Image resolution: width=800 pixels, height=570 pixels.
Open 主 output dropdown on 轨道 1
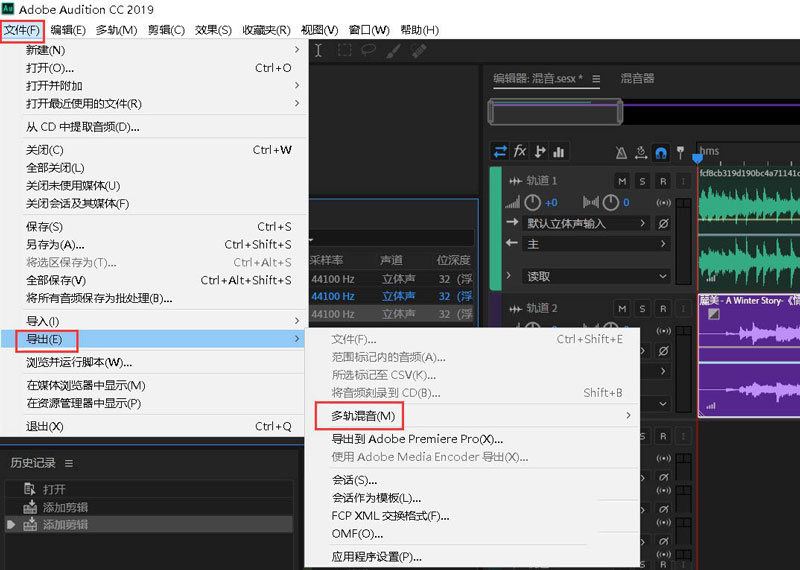(x=596, y=244)
